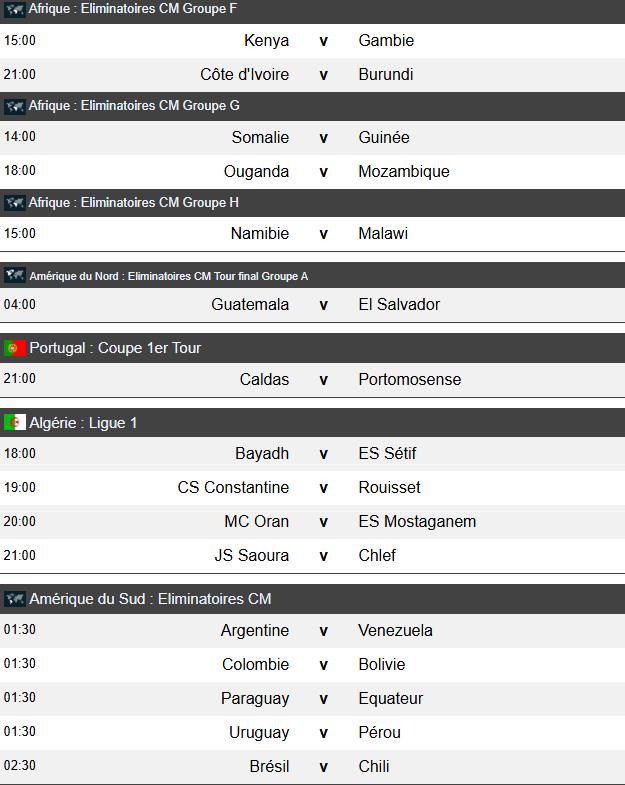Click the Côte d'Ivoire team name
The width and height of the screenshot is (625, 785).
point(244,75)
